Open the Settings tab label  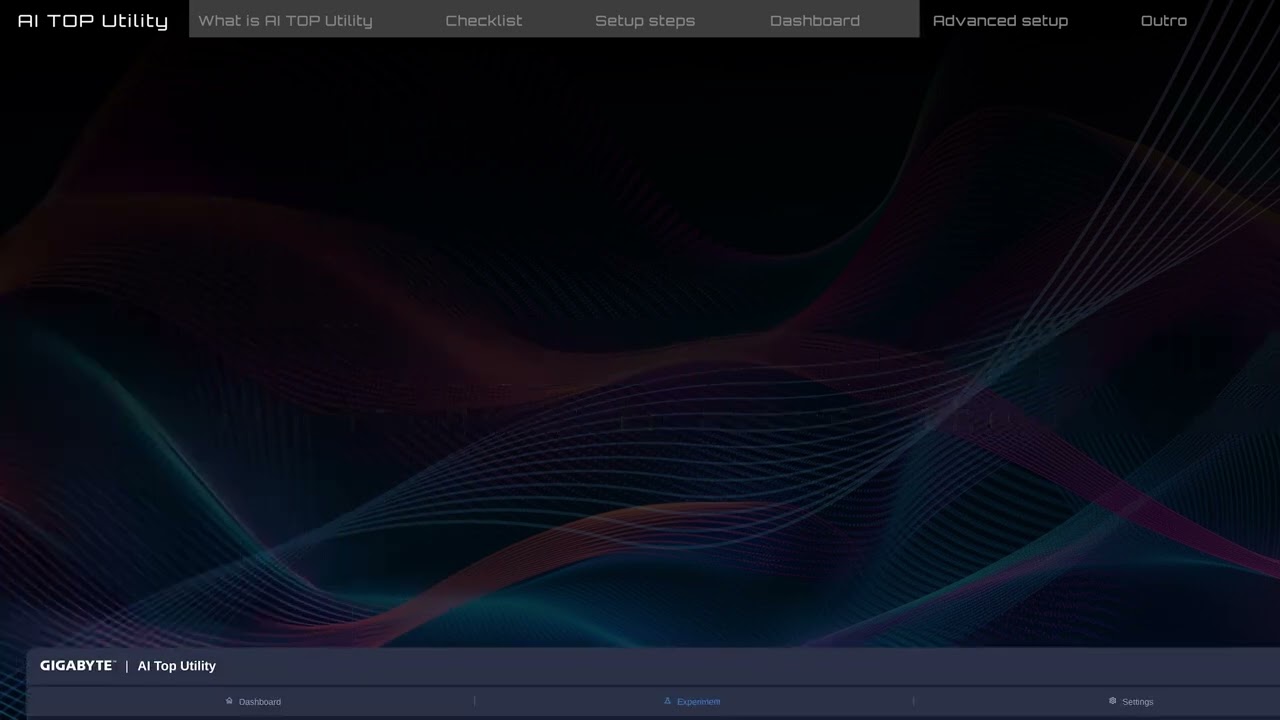click(x=1137, y=702)
